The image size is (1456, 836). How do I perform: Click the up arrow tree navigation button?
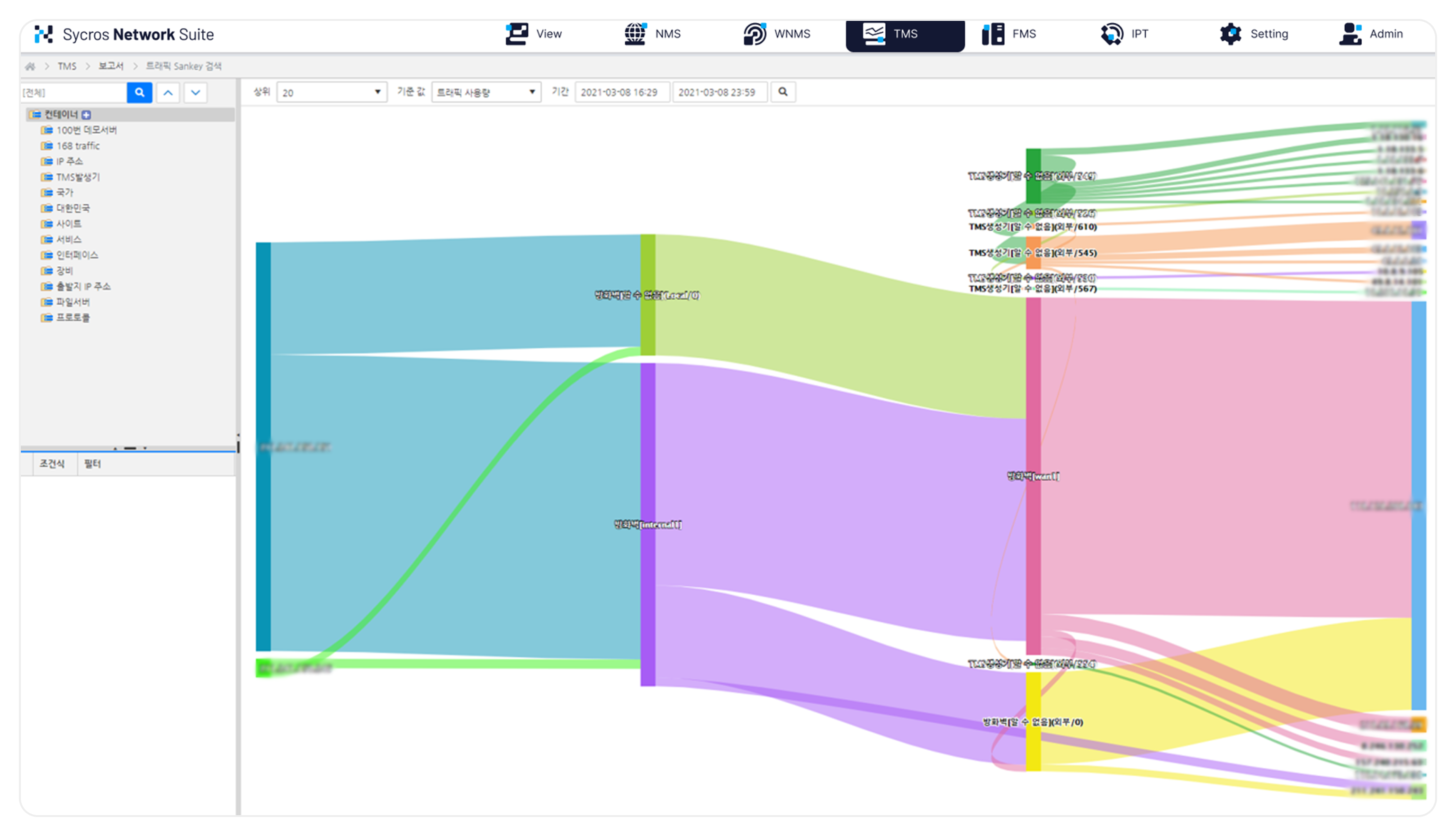pos(168,92)
